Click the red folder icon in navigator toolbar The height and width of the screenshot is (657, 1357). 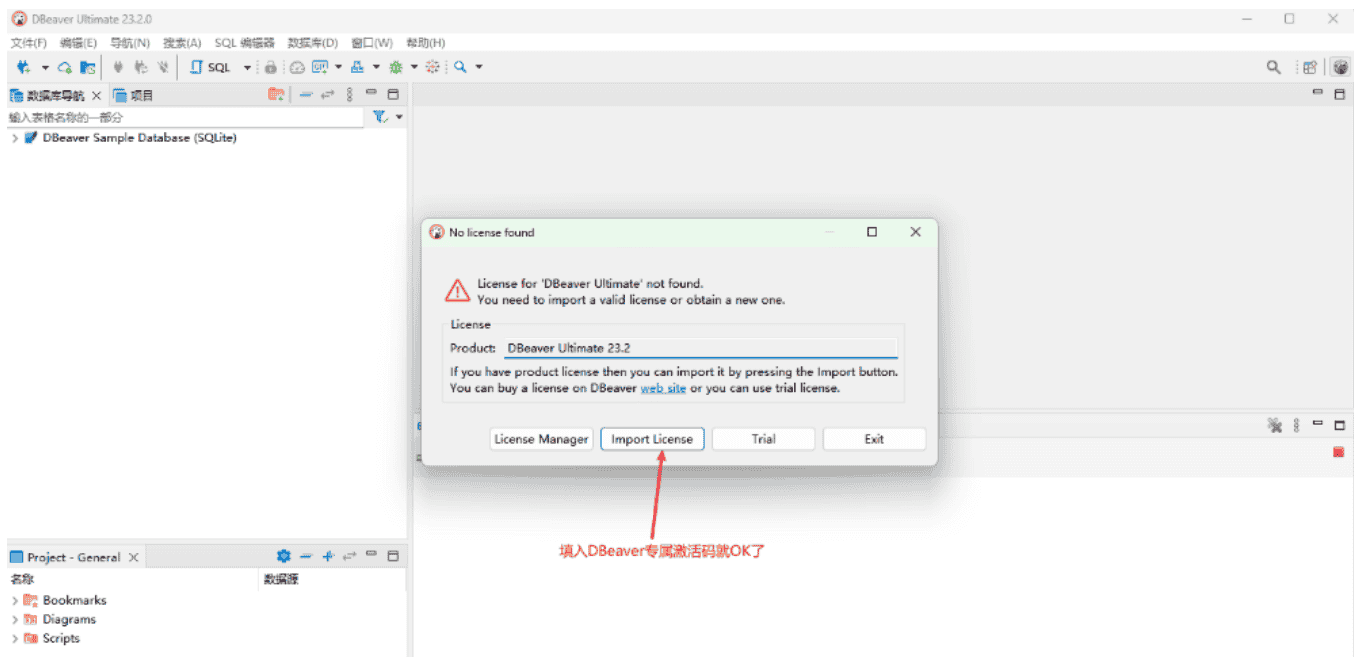click(276, 95)
